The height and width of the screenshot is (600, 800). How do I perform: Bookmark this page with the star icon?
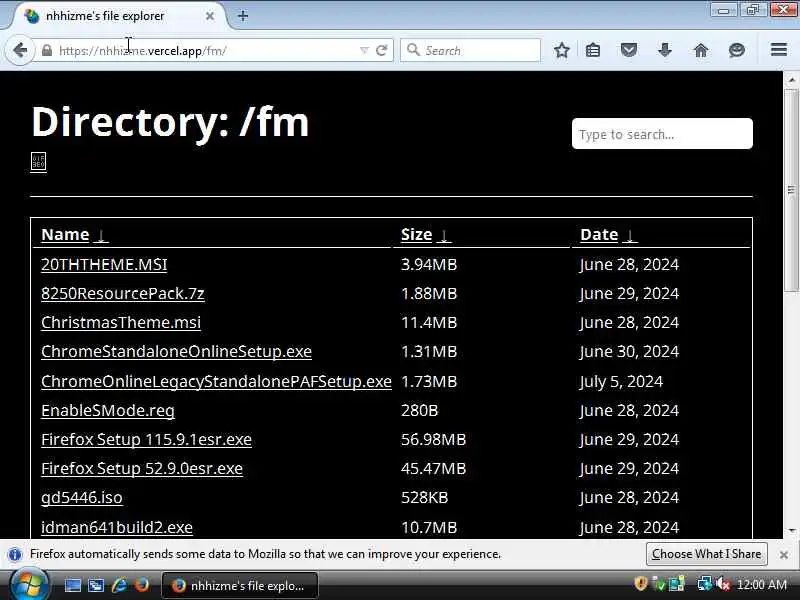click(562, 50)
